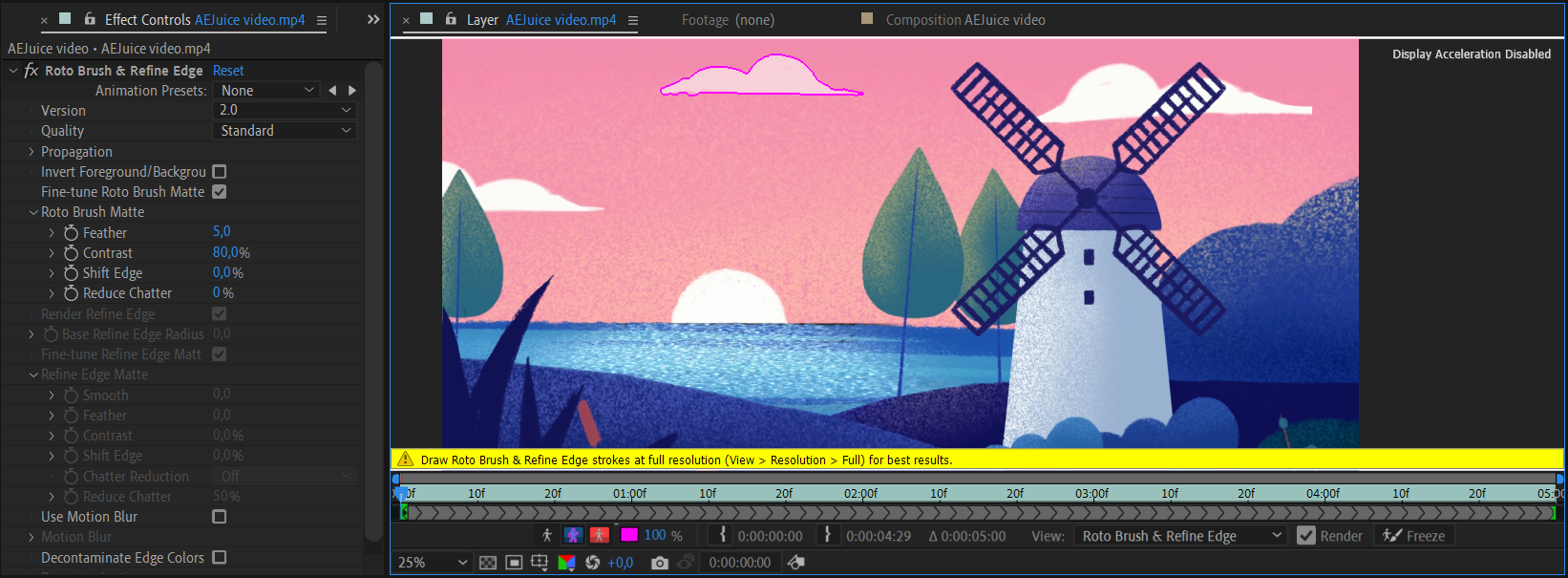Click the blue current-time indicator on ruler

pos(402,494)
